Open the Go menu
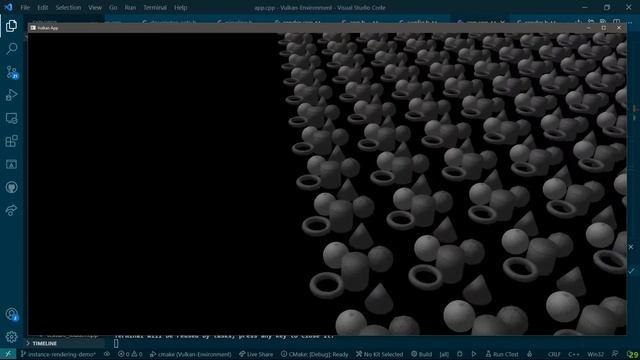 113,7
